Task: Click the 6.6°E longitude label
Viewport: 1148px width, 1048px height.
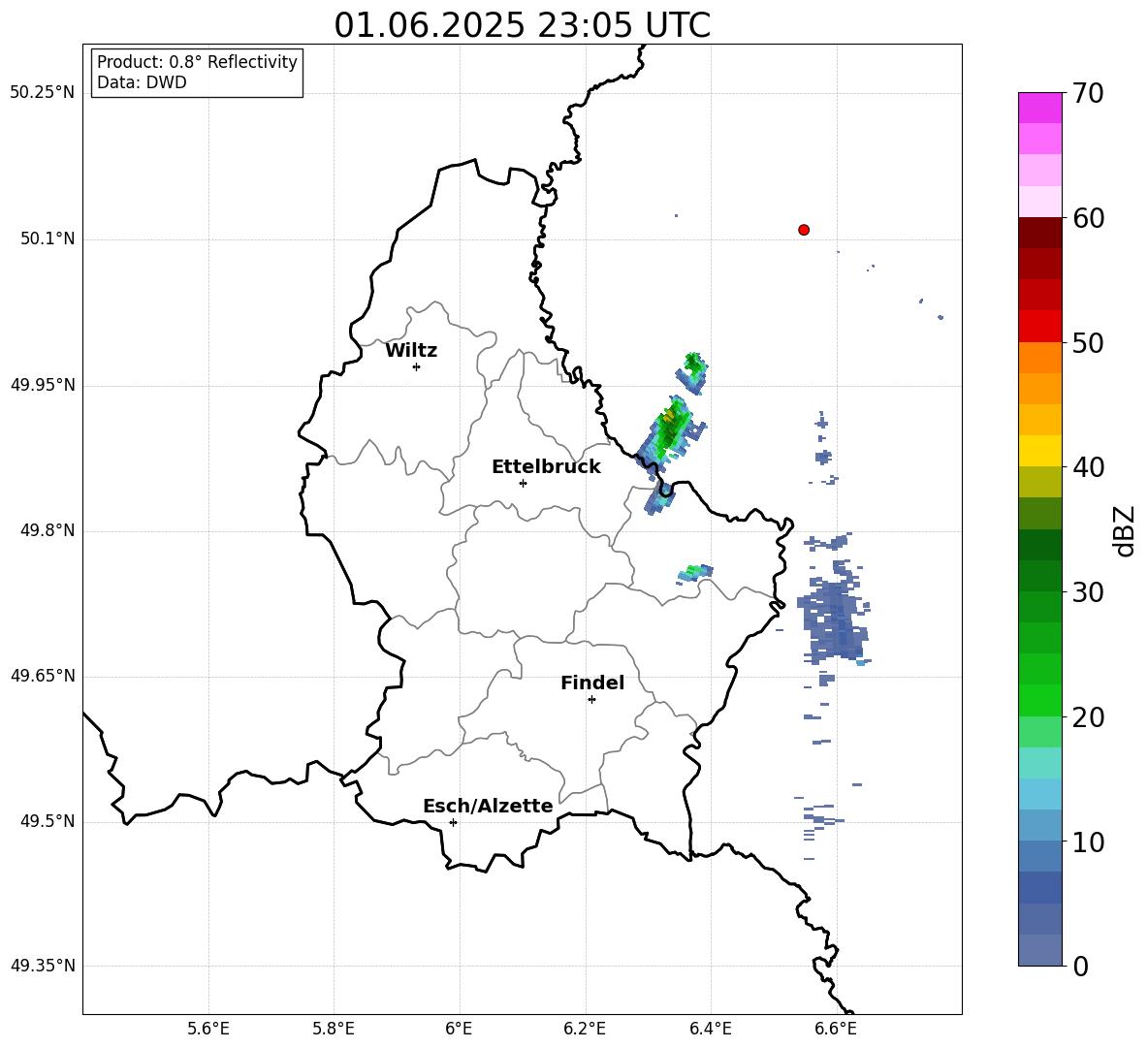Action: click(x=836, y=1029)
